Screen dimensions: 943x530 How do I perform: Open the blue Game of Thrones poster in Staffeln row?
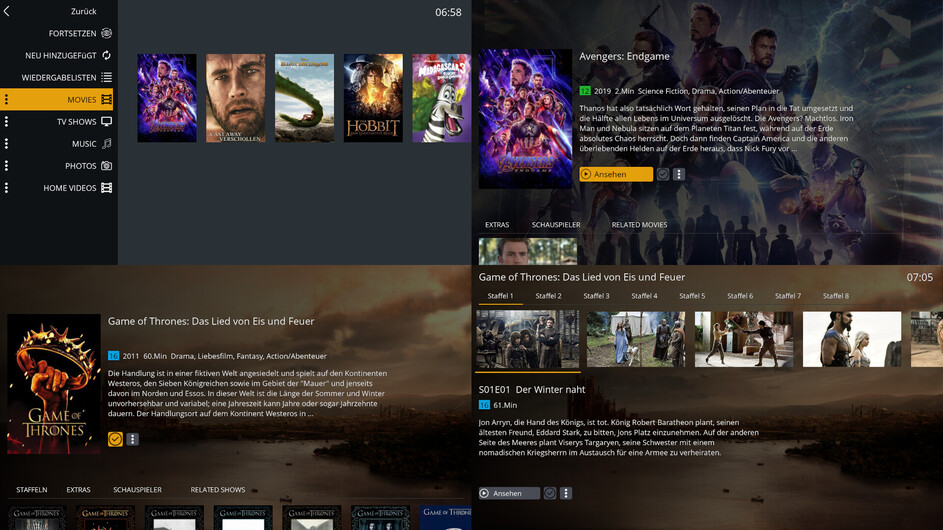446,518
